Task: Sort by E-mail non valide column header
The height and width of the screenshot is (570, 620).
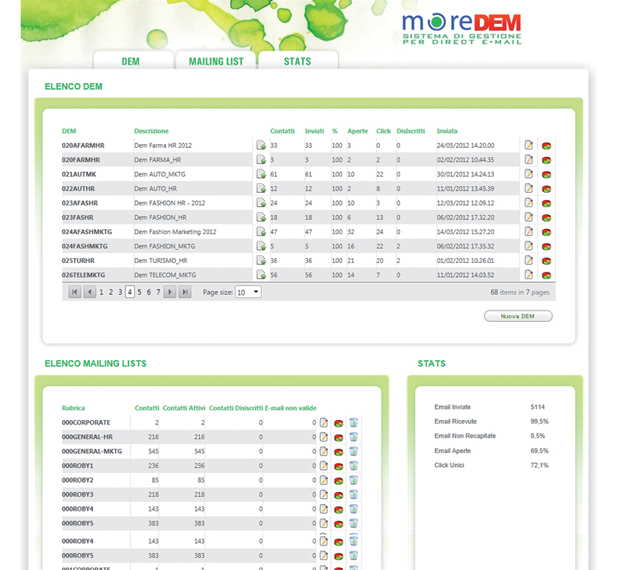Action: pyautogui.click(x=291, y=408)
